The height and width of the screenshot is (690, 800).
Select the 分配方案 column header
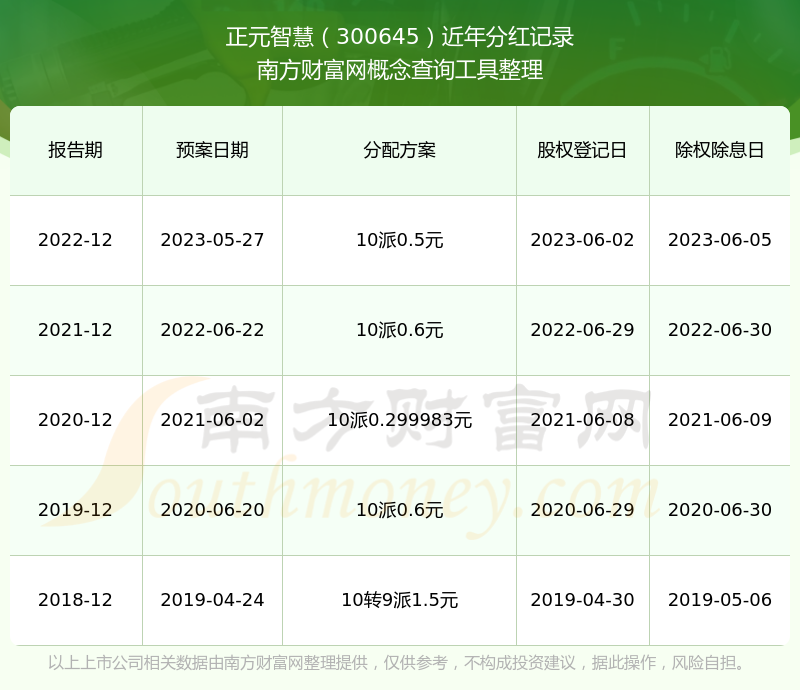click(399, 150)
